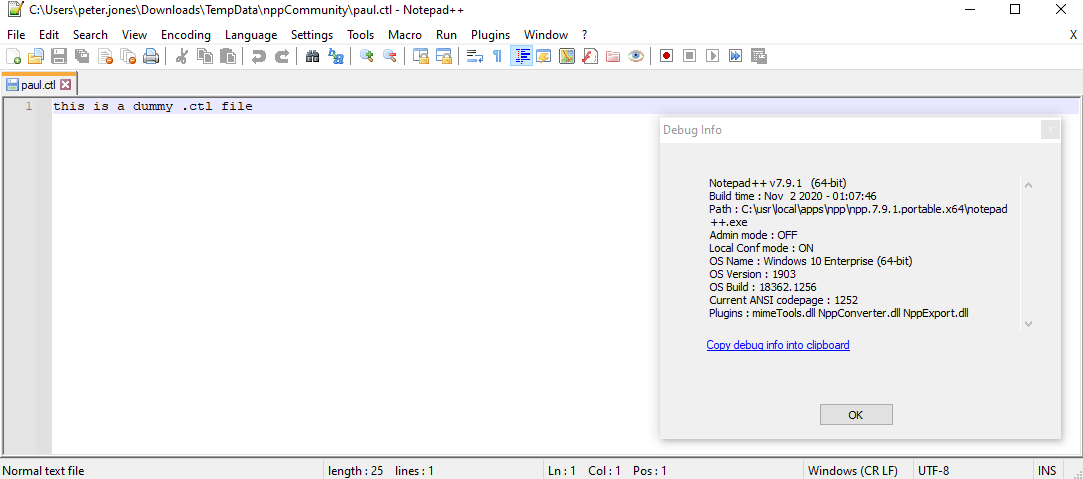1083x479 pixels.
Task: Zoom out using the magnifier minus icon
Action: [390, 57]
